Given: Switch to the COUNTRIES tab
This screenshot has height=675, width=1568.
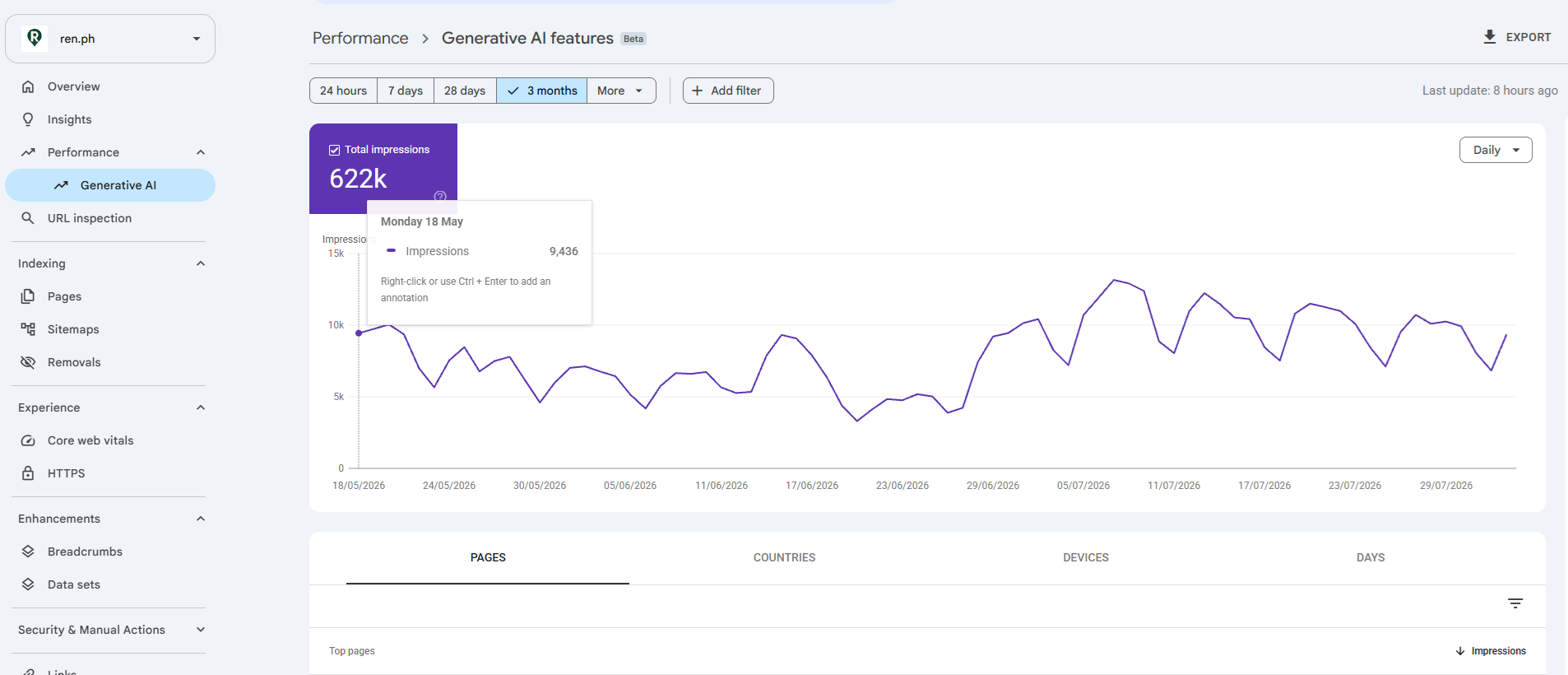Looking at the screenshot, I should point(785,557).
